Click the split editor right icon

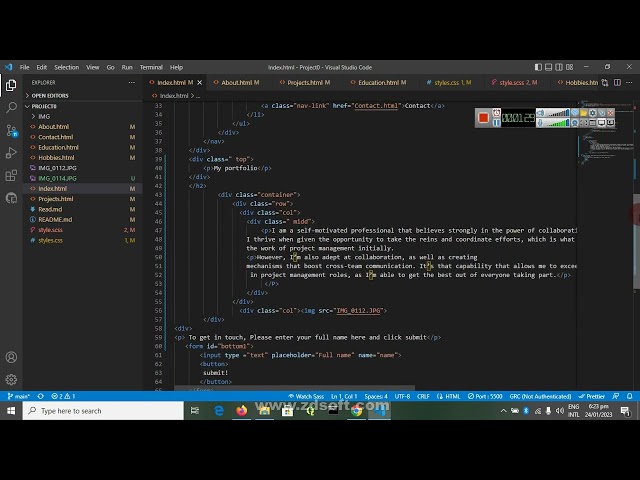(617, 82)
